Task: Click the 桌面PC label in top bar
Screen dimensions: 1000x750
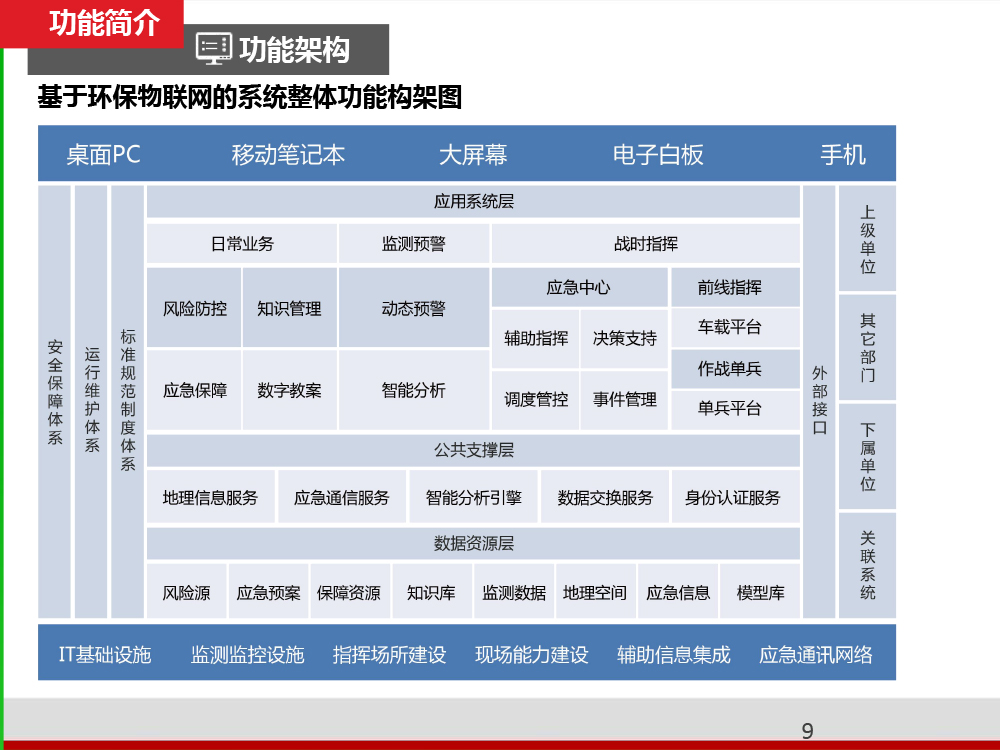Action: (x=103, y=155)
